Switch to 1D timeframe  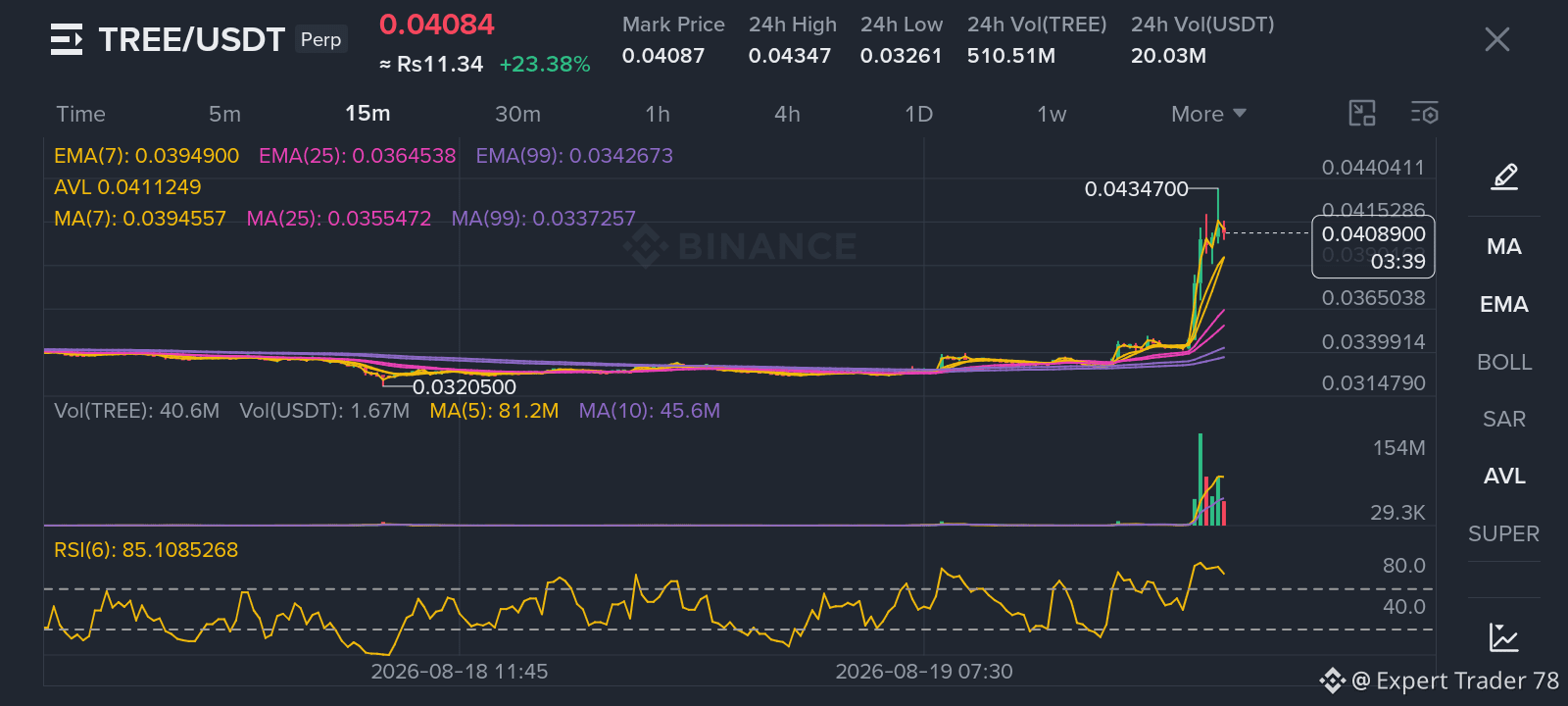pos(918,114)
